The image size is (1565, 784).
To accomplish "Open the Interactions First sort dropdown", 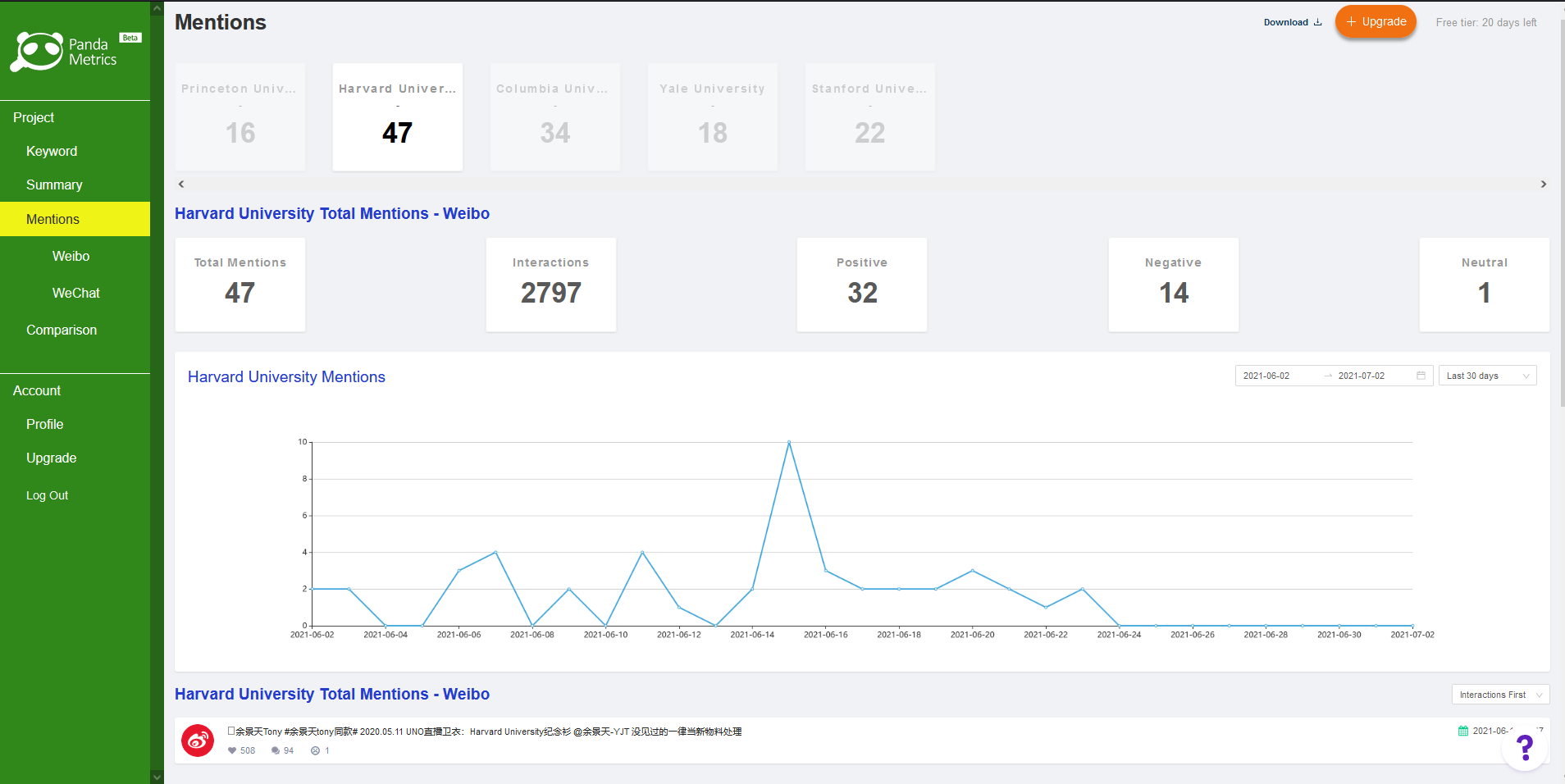I will pos(1499,694).
